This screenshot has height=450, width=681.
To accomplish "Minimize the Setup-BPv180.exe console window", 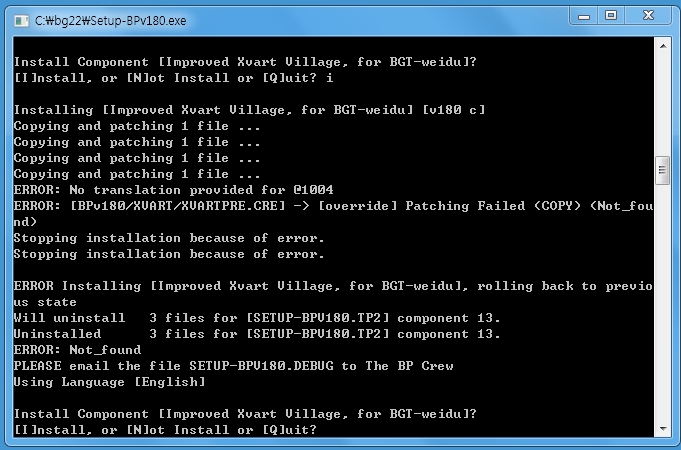I will click(x=584, y=17).
